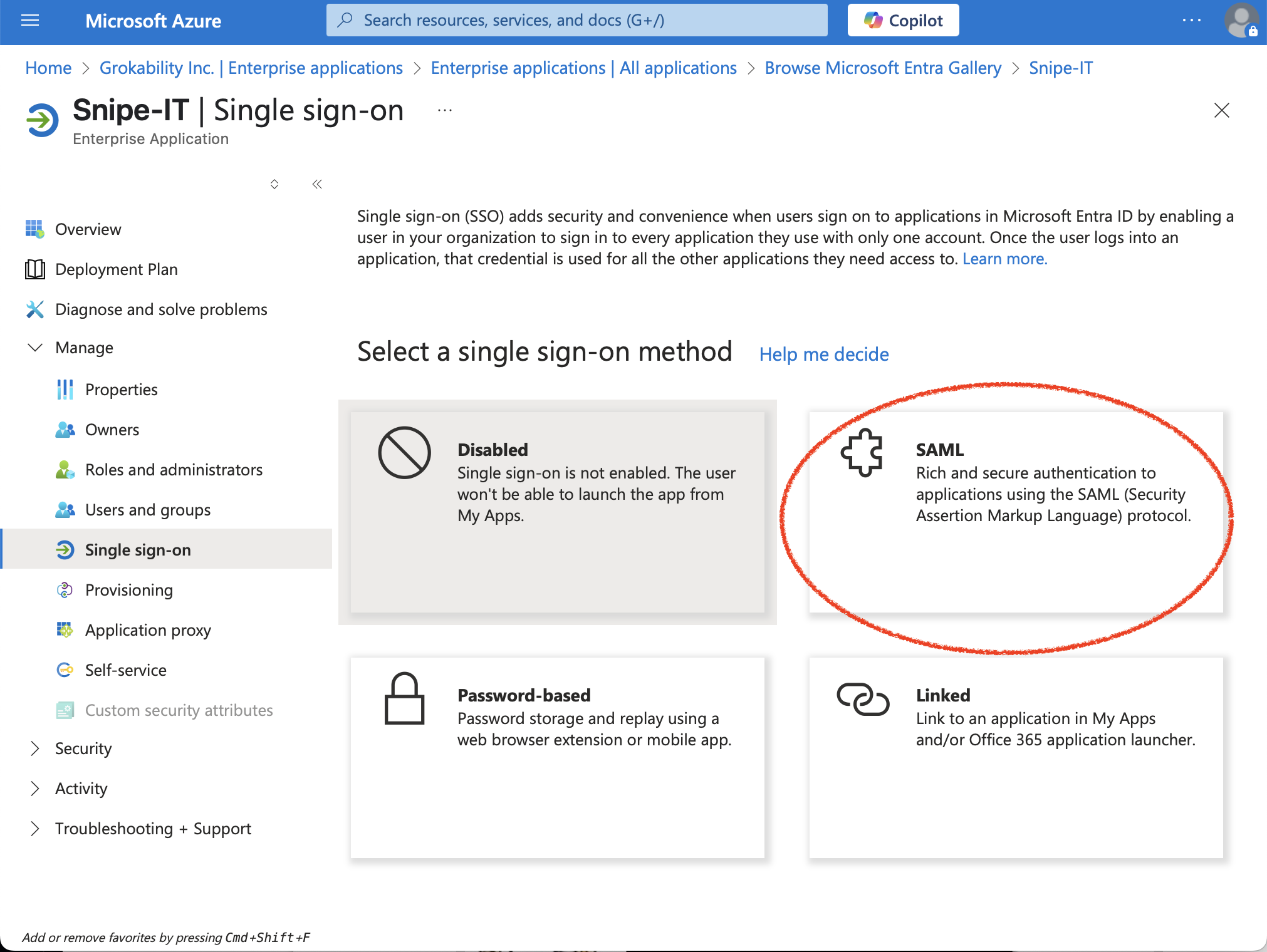Click the Microsoft Azure logo text

(154, 21)
